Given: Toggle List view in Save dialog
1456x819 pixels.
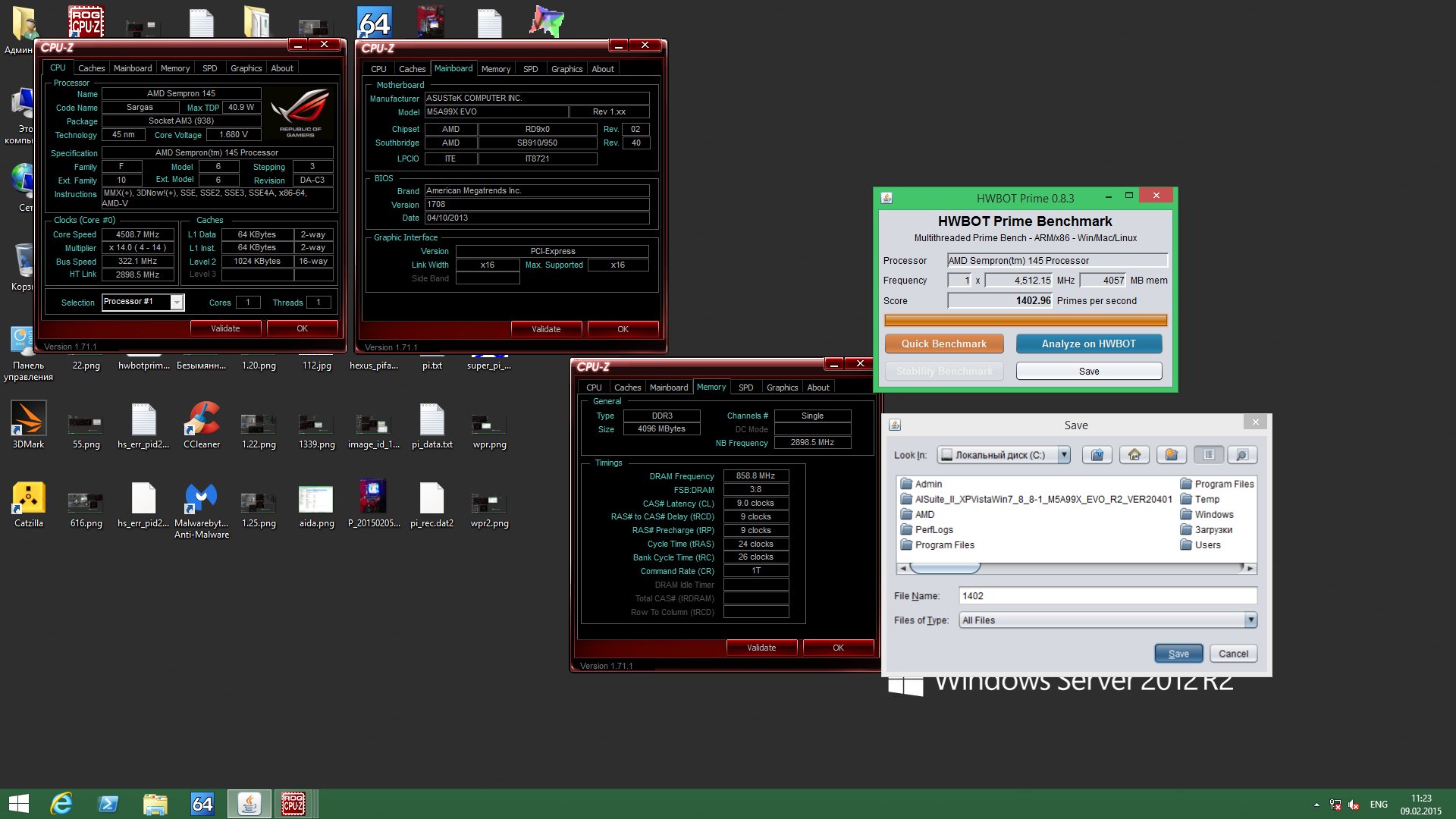Looking at the screenshot, I should 1209,455.
